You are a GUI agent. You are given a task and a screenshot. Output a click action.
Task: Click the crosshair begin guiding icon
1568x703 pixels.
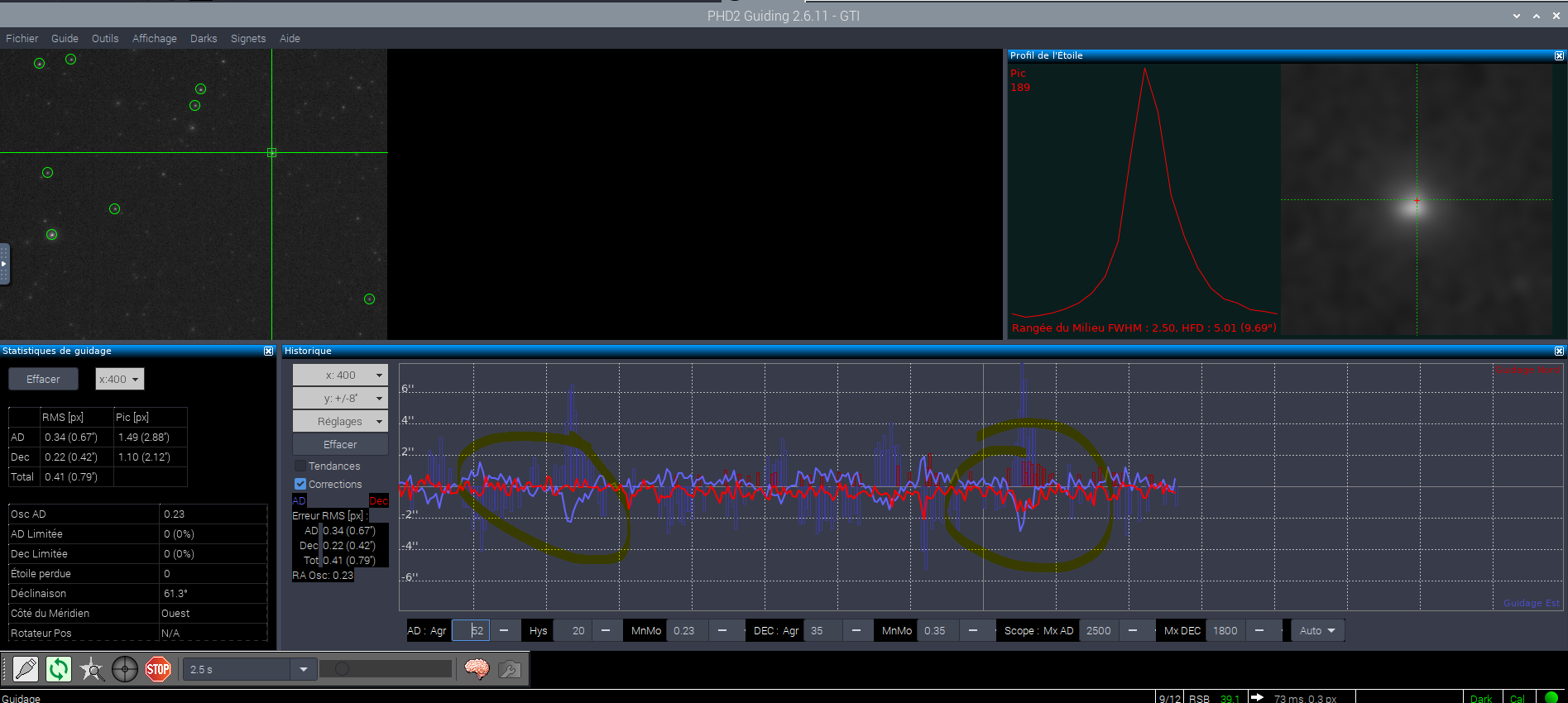pyautogui.click(x=125, y=668)
